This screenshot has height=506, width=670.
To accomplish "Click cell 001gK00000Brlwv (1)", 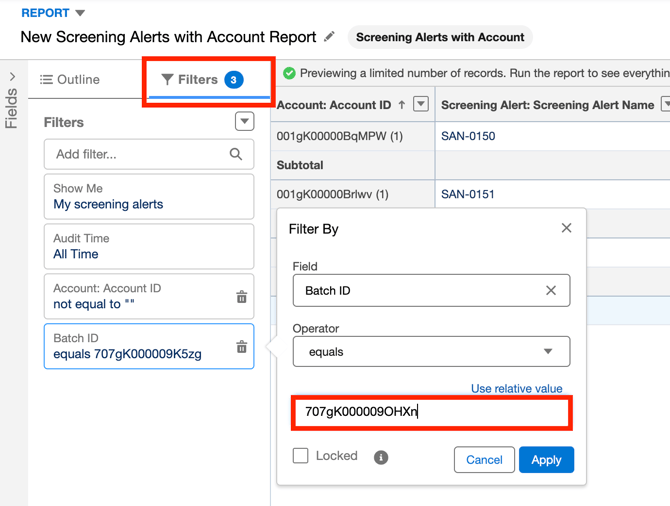I will pyautogui.click(x=332, y=194).
